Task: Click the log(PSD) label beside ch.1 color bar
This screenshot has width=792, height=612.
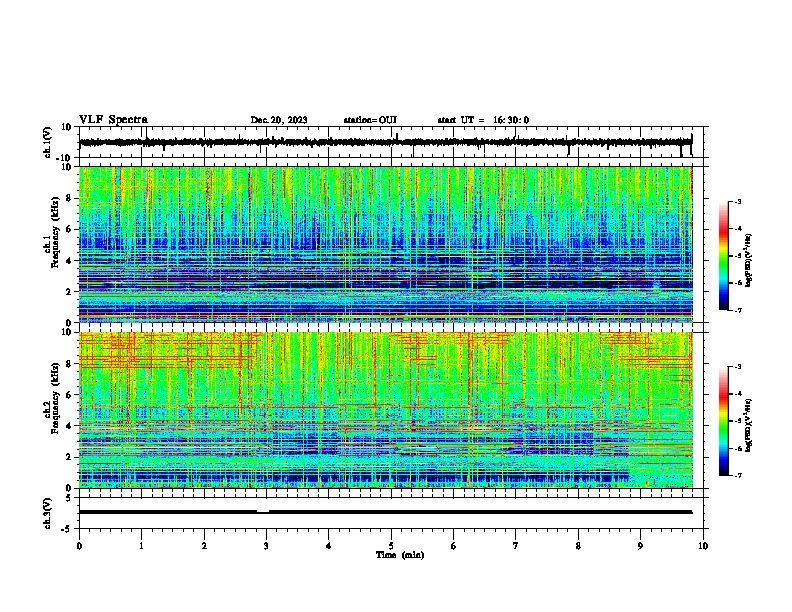Action: [x=749, y=260]
